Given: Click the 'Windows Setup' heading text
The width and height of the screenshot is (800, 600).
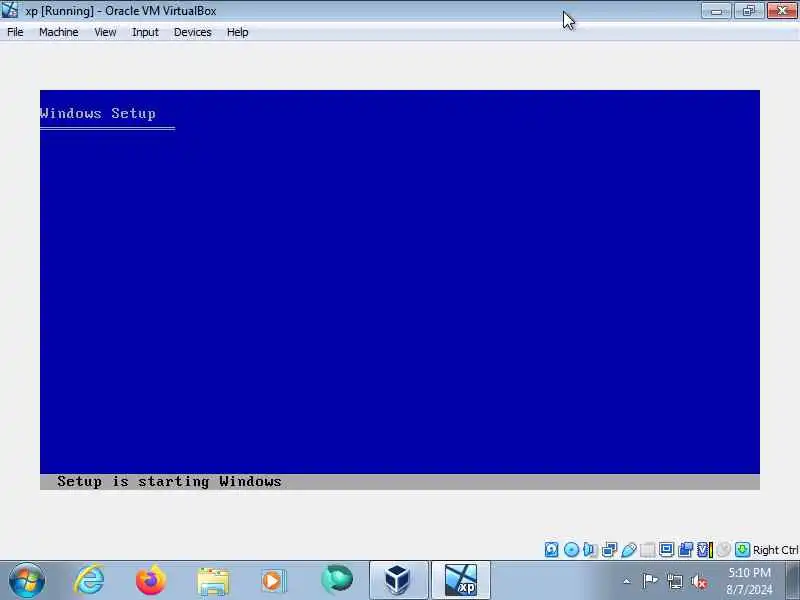Looking at the screenshot, I should coord(97,113).
